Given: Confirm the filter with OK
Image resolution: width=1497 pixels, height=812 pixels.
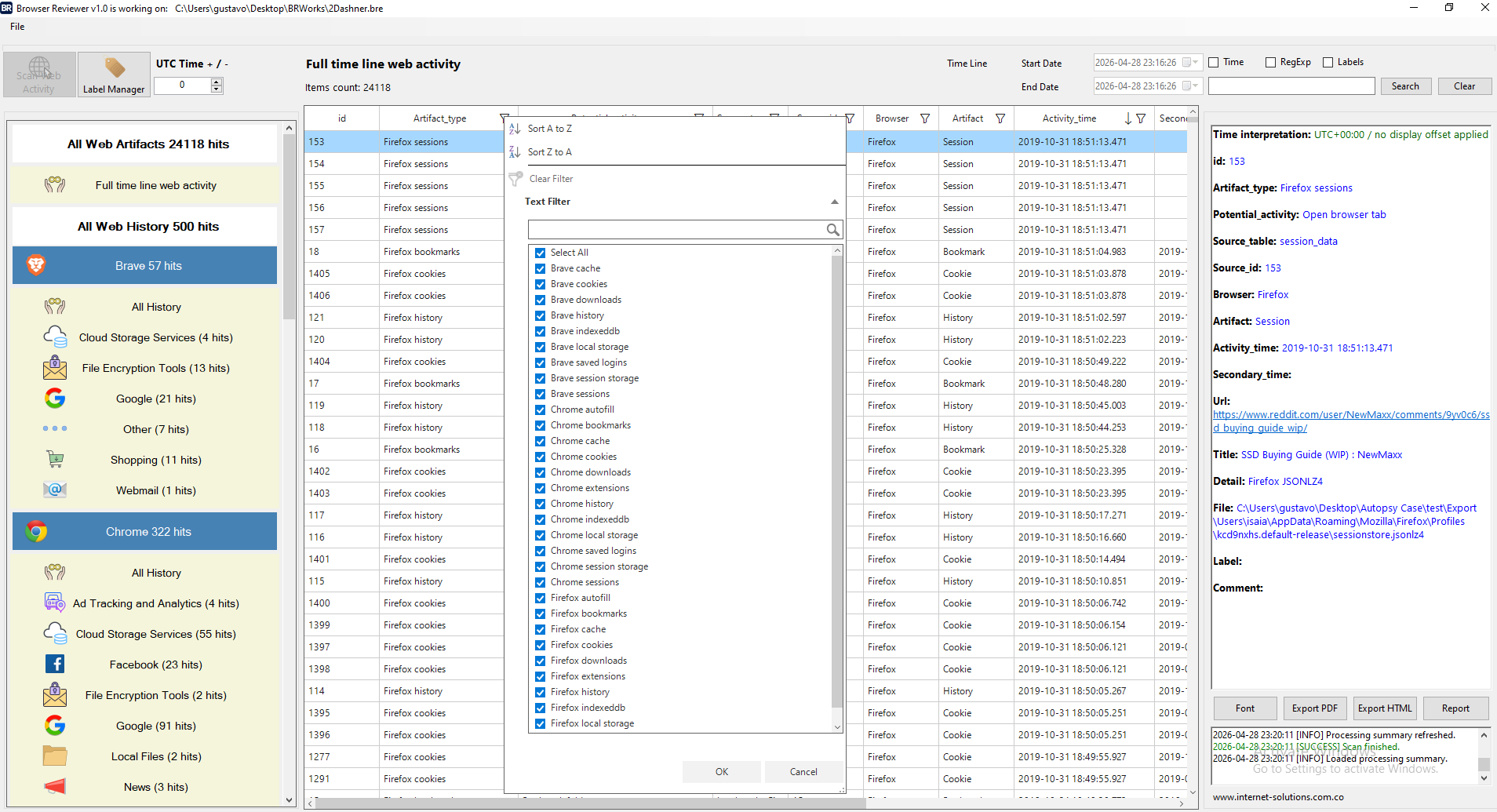Looking at the screenshot, I should 722,772.
